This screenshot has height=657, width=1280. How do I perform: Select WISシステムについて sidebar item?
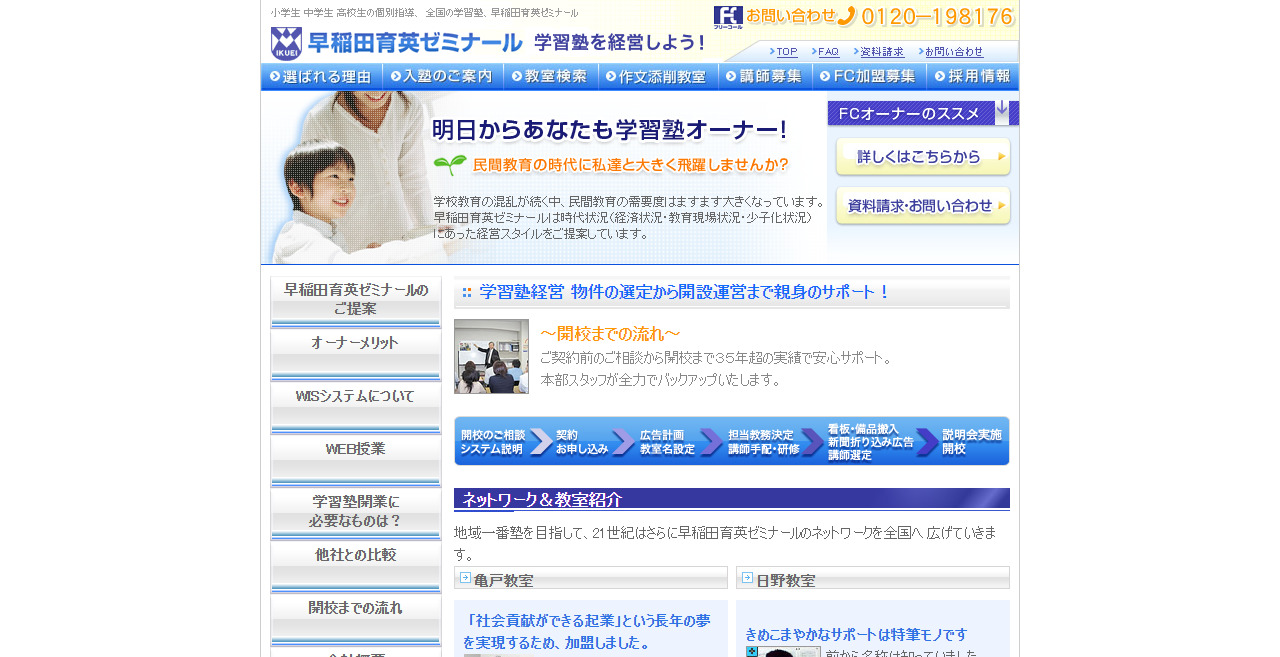pos(356,407)
